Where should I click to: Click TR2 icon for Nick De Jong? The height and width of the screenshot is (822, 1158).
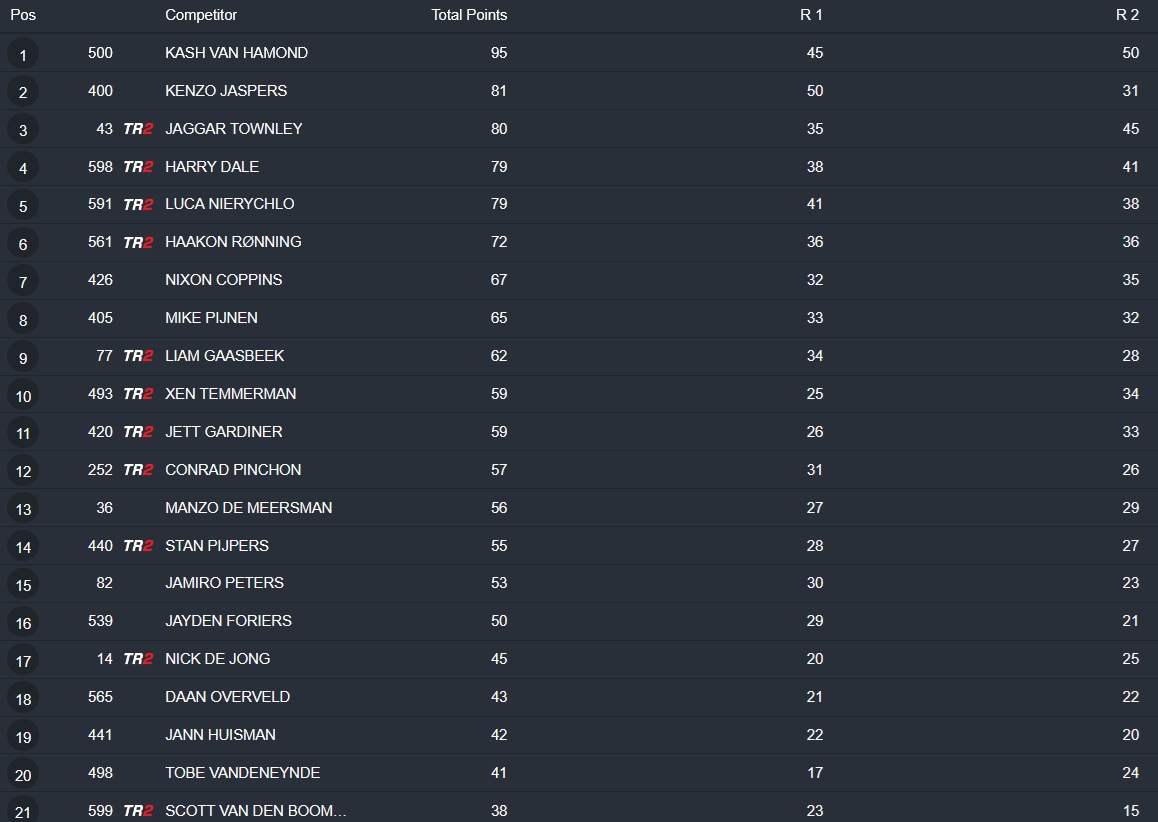[x=138, y=659]
